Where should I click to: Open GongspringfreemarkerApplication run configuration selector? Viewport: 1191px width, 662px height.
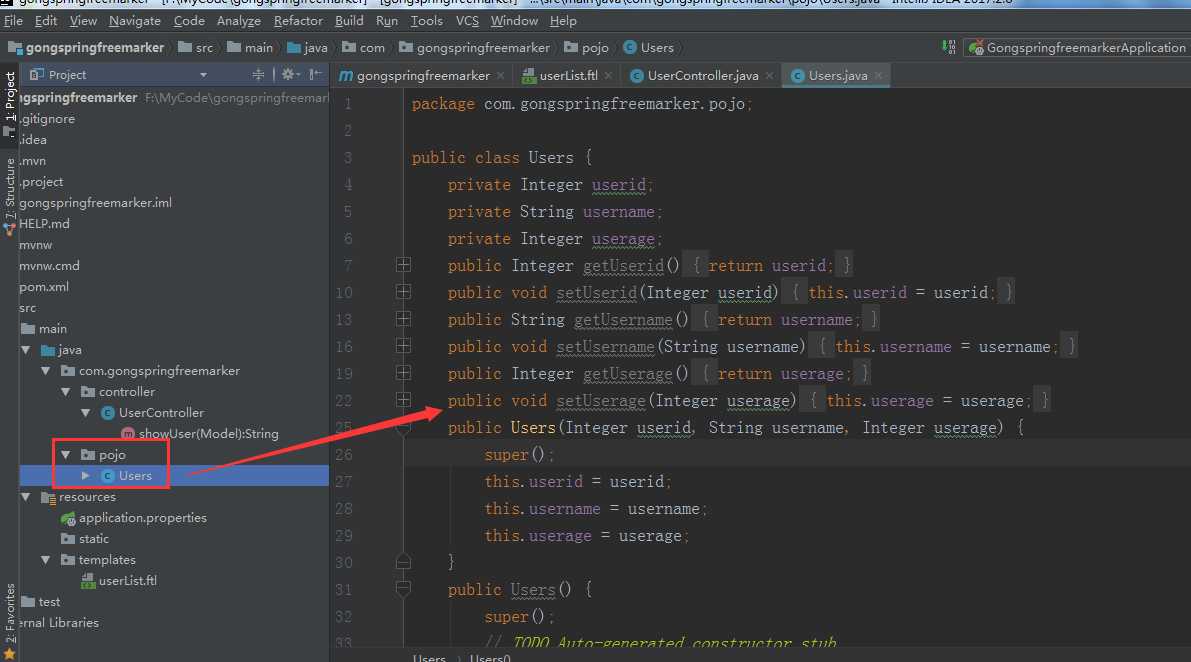pos(1078,48)
